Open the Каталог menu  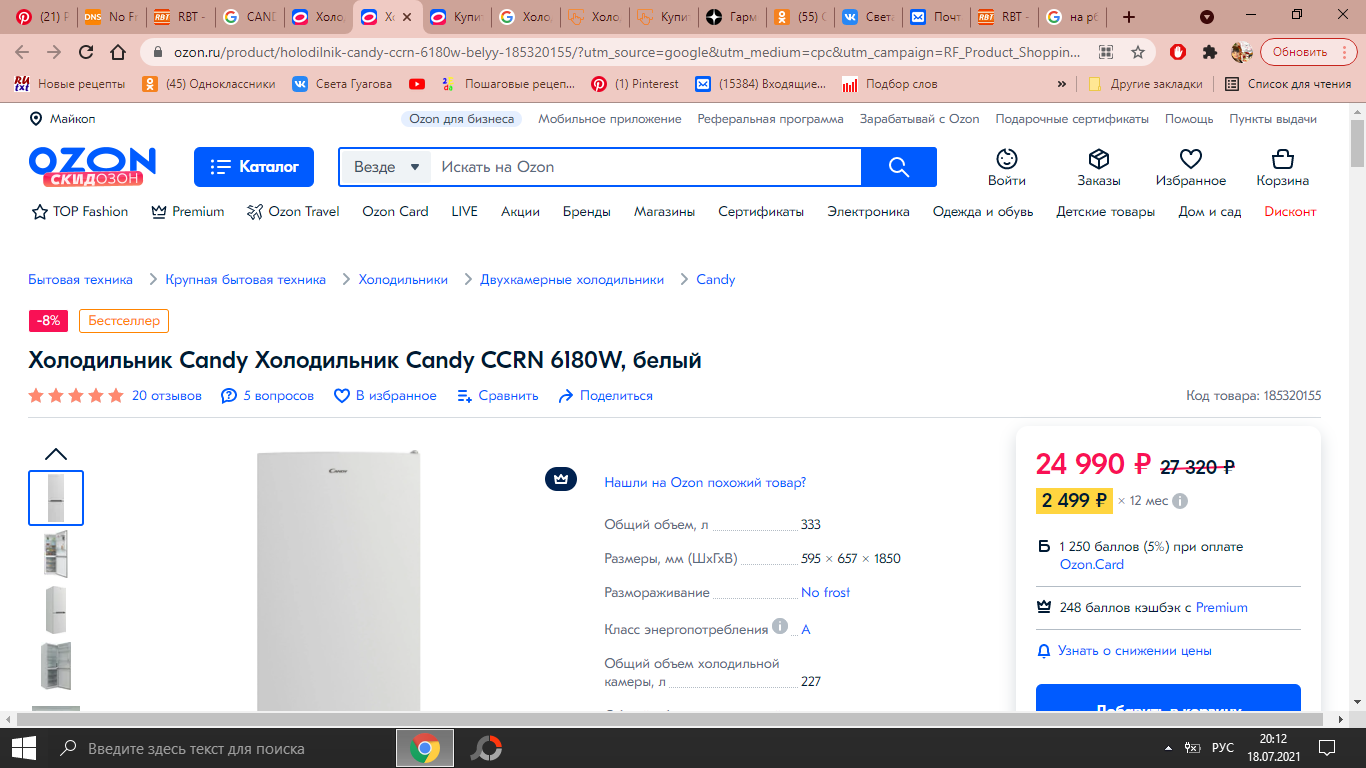coord(254,167)
